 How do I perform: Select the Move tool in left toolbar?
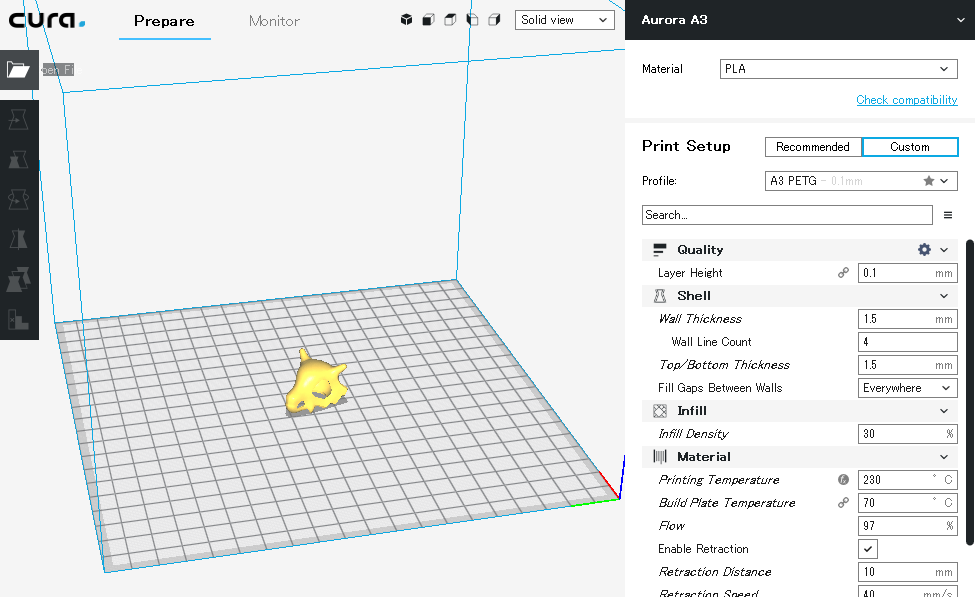tap(19, 119)
